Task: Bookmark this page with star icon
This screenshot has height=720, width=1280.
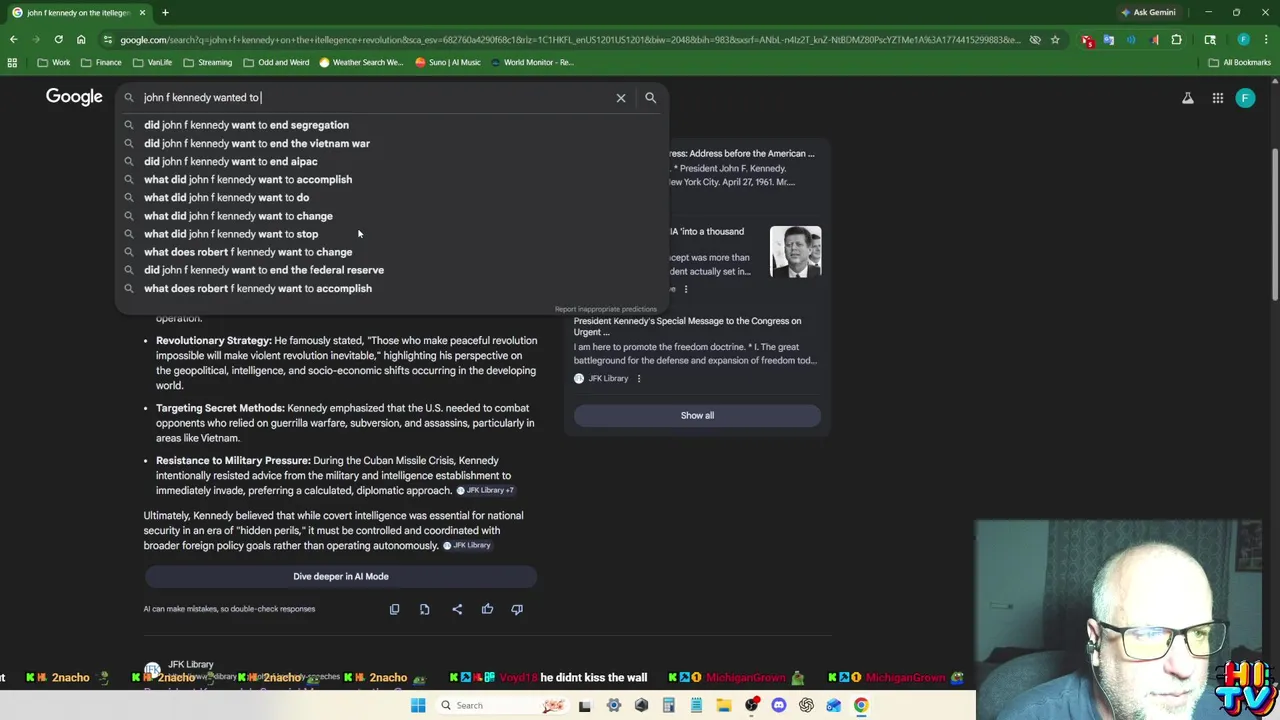Action: [1055, 40]
